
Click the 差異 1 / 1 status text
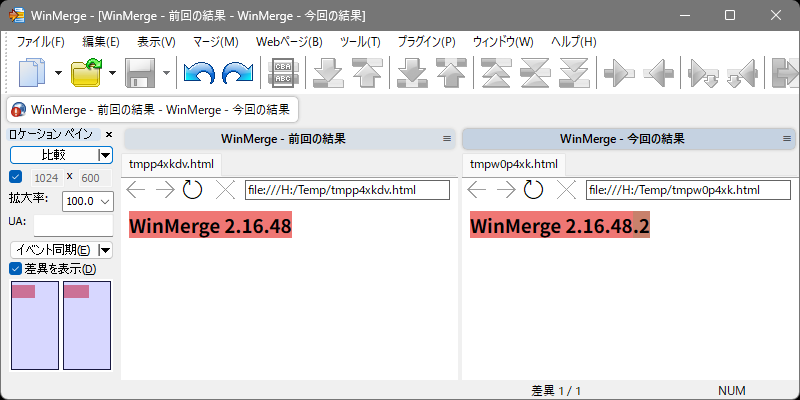(556, 391)
